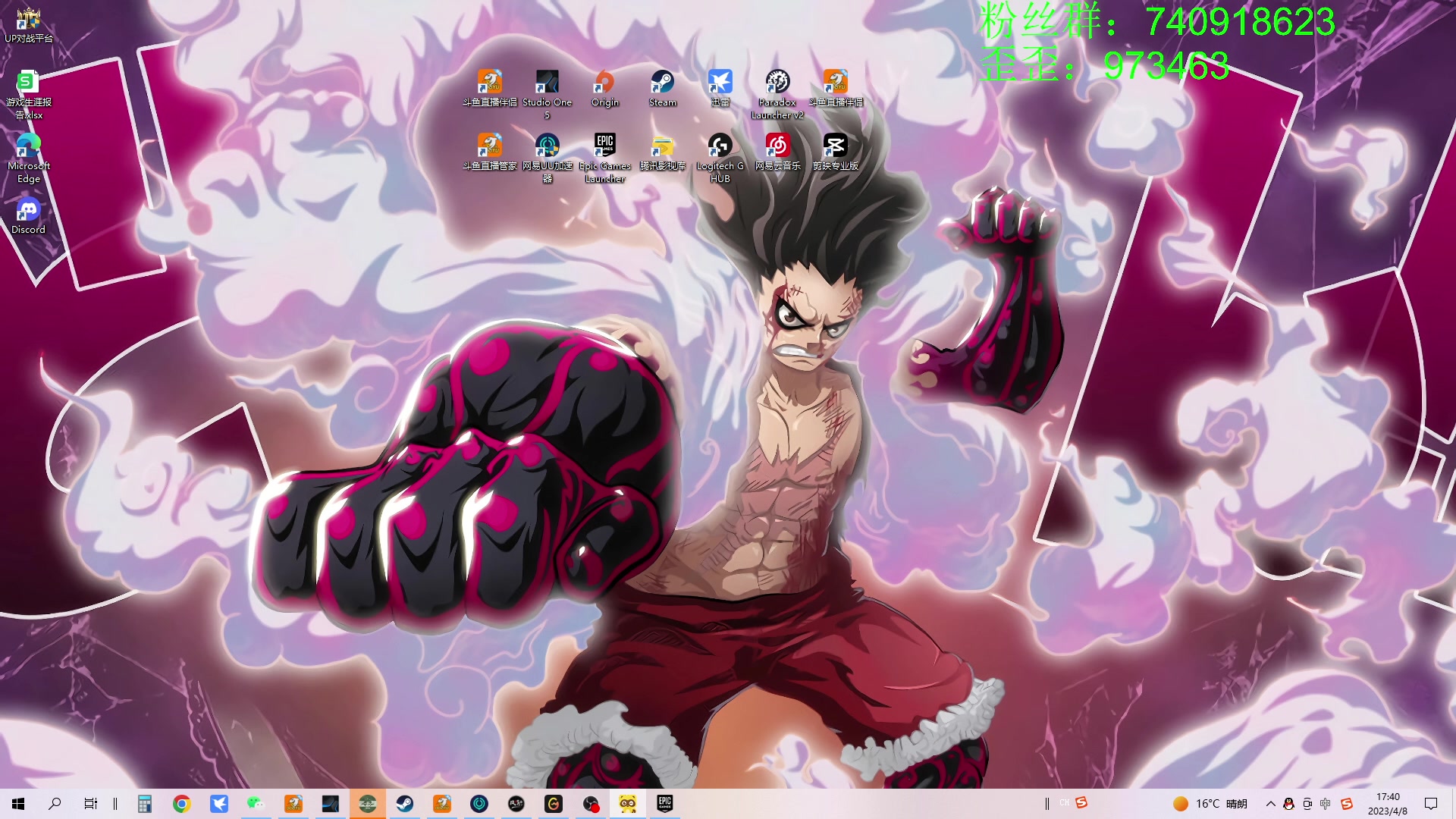Open the Origin desktop icon

click(x=605, y=88)
